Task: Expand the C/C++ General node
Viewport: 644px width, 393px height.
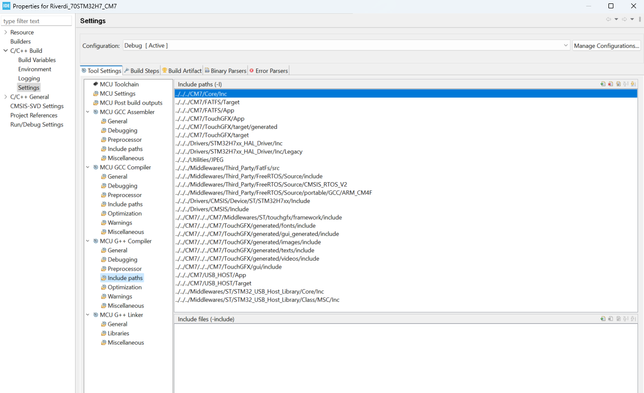Action: [x=5, y=97]
